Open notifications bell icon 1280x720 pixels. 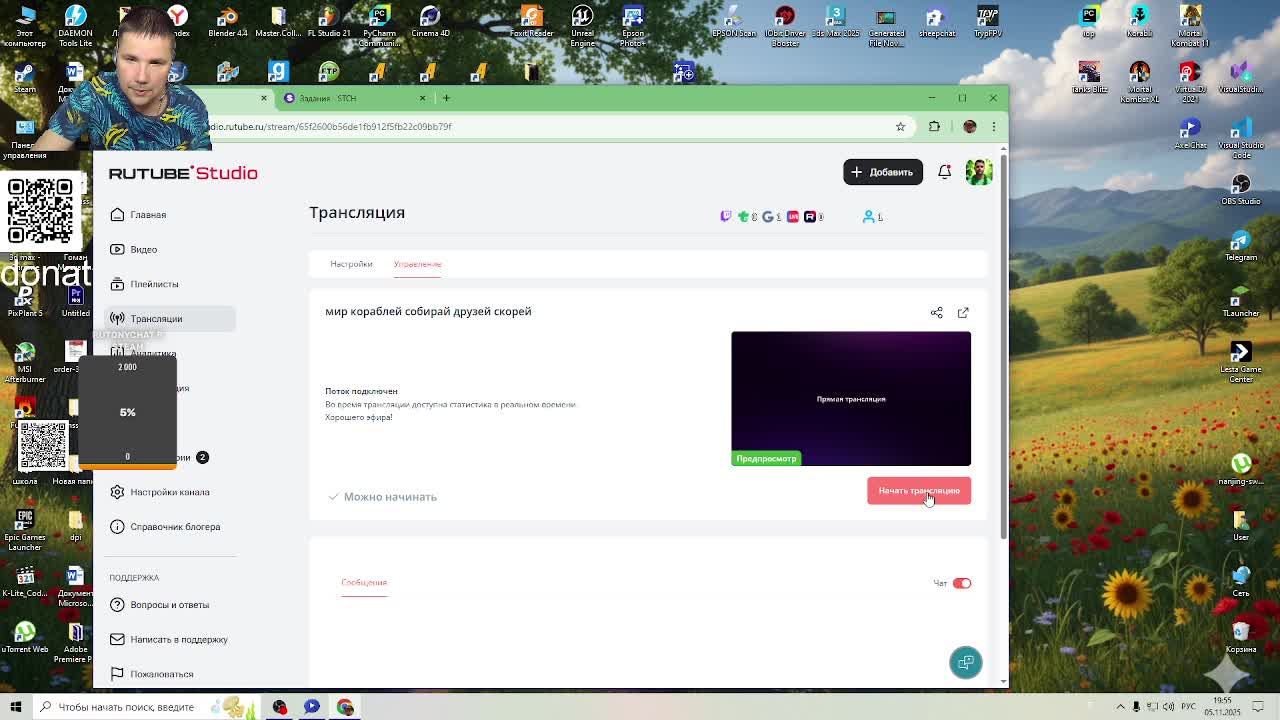tap(944, 172)
